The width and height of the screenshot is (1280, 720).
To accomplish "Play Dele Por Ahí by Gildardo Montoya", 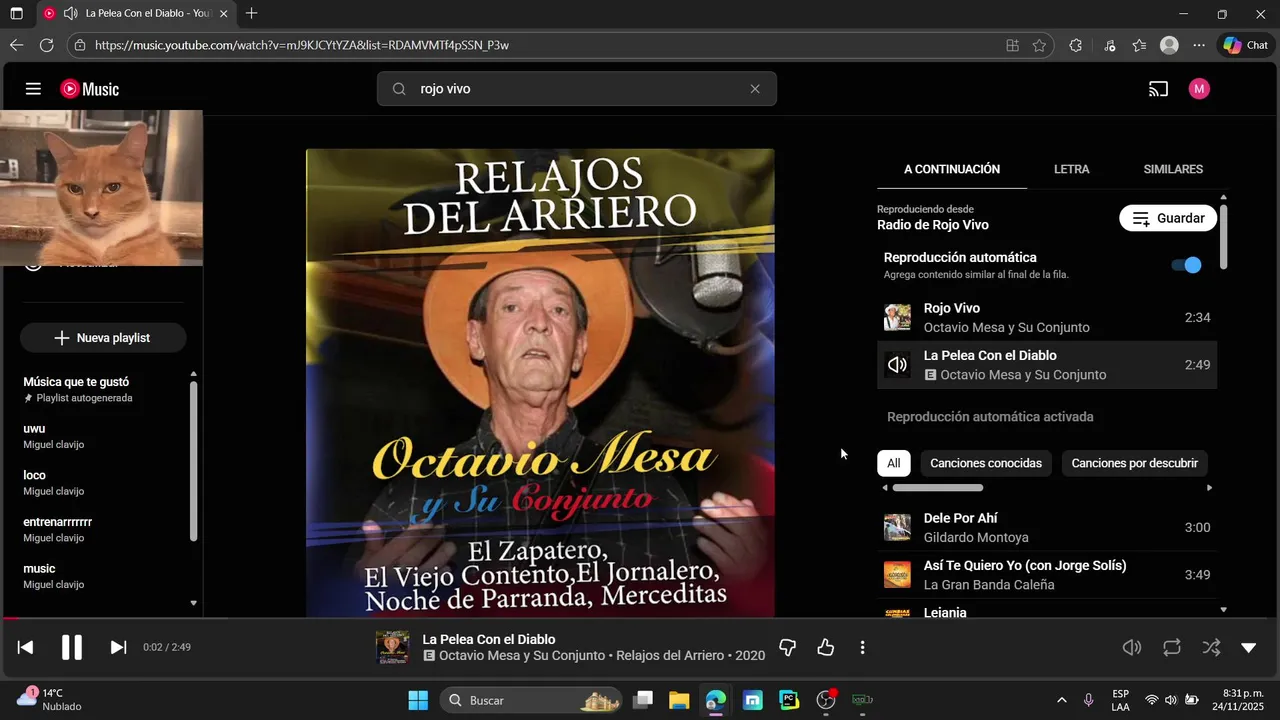I will coord(1047,528).
